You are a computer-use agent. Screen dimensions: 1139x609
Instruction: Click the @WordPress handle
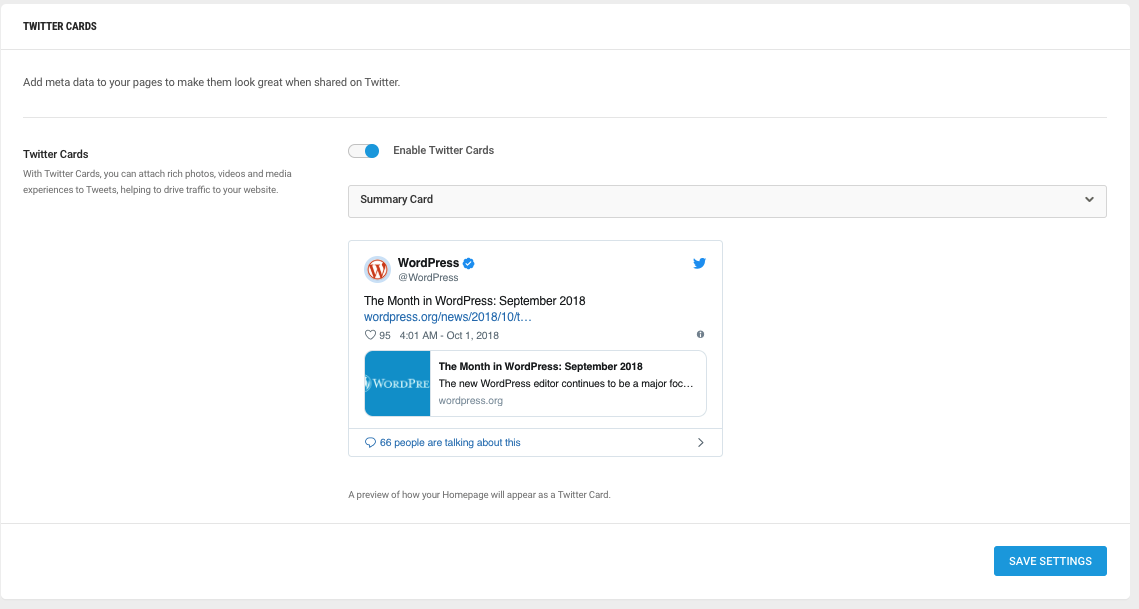coord(428,278)
